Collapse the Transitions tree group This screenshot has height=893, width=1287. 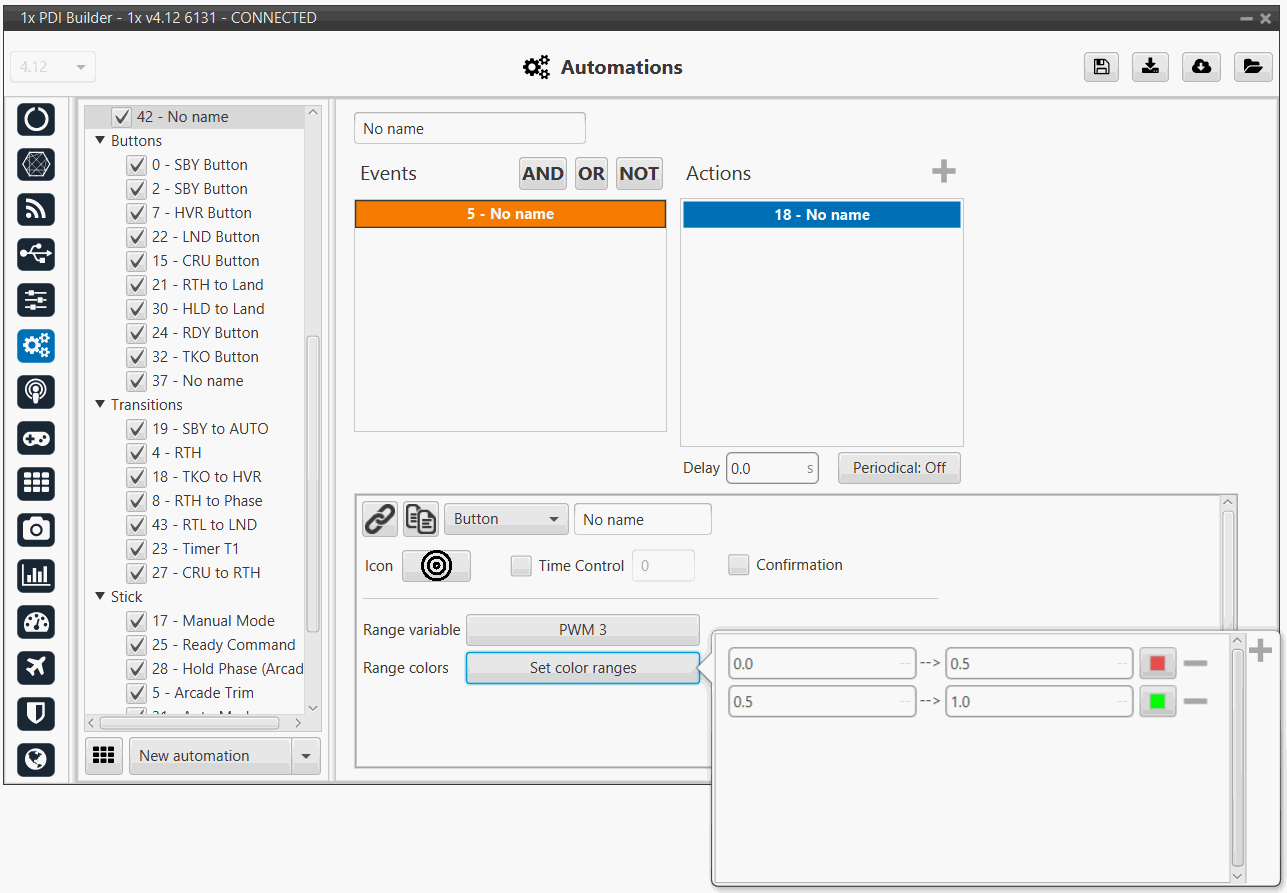point(100,405)
